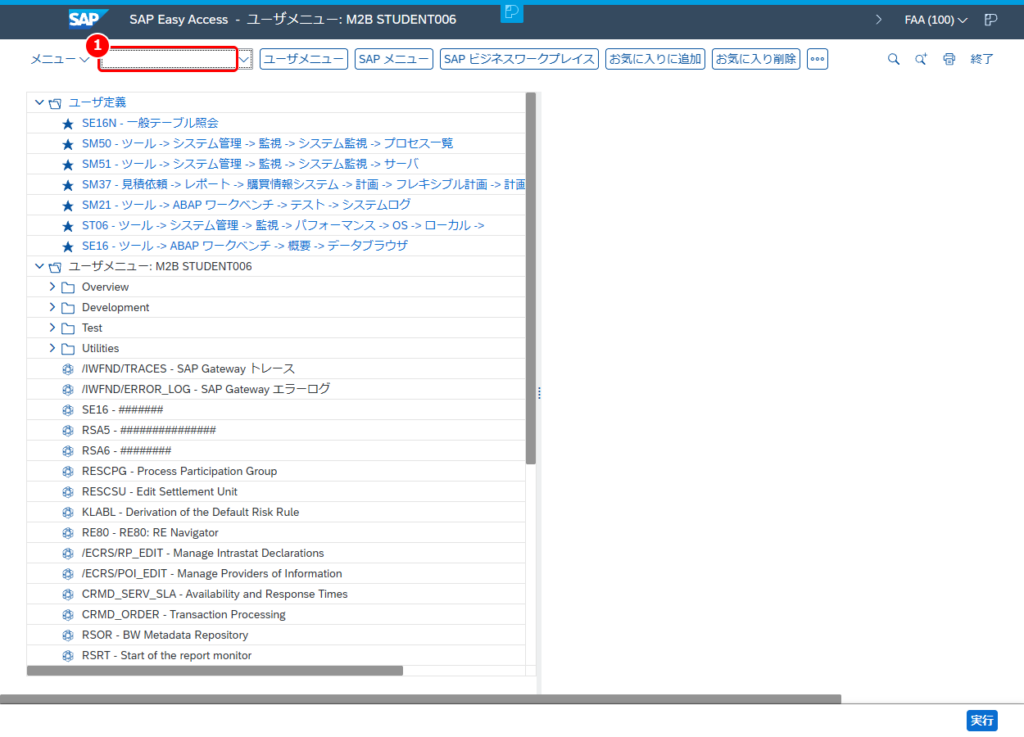Select the star icon beside ST06 favorite
The image size is (1024, 737).
pos(67,227)
